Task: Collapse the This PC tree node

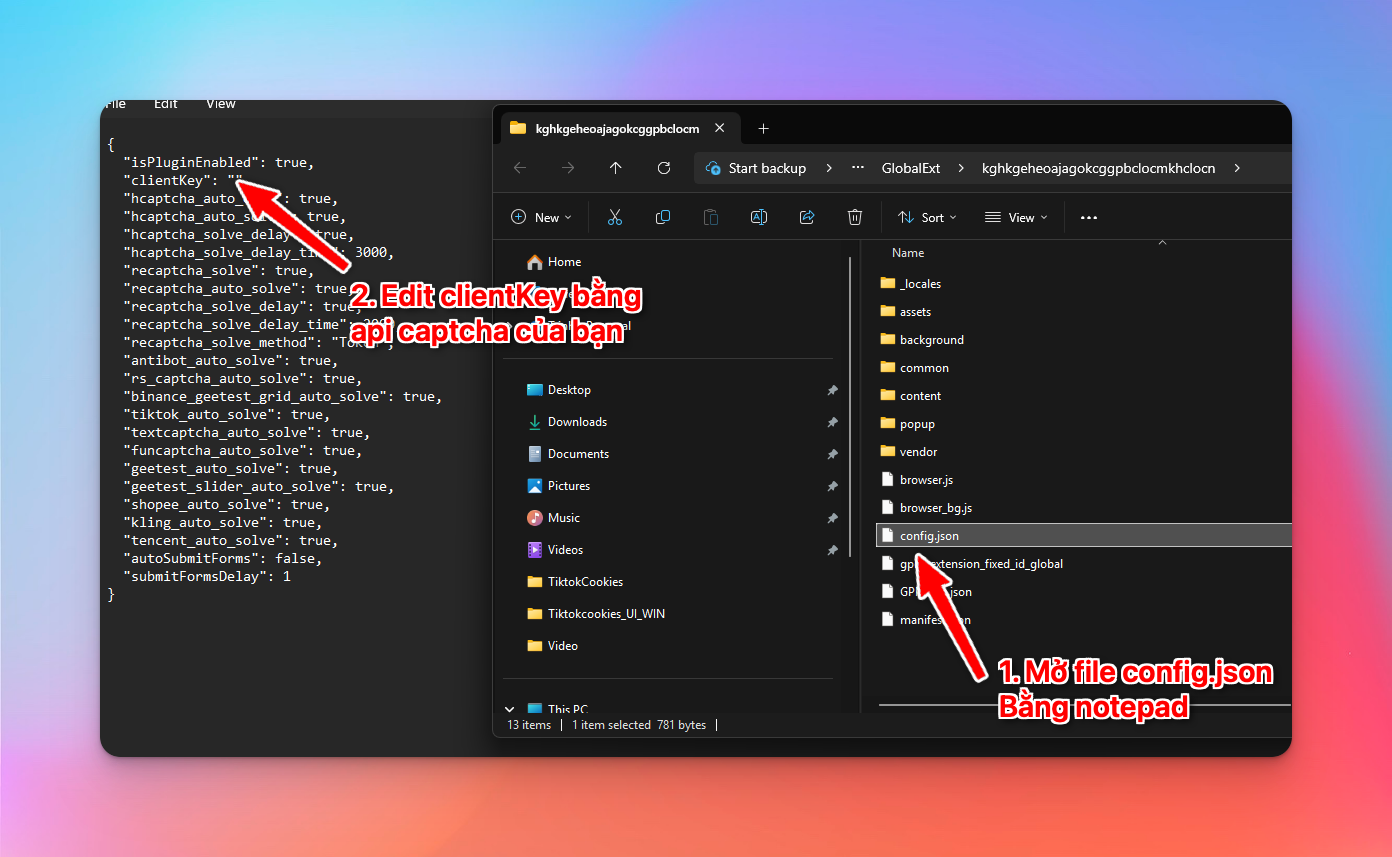Action: pos(510,709)
